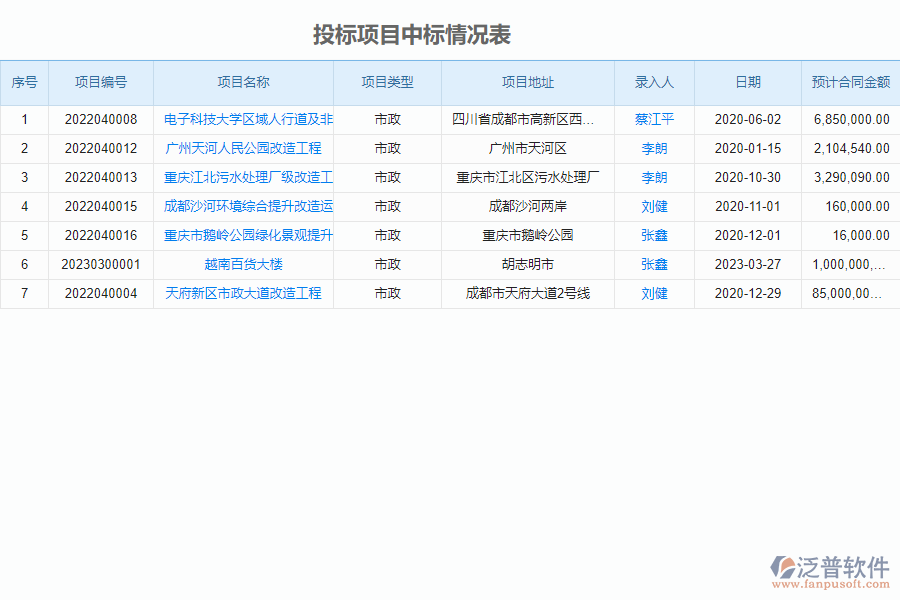Click entry person 刘健 in row 4
The width and height of the screenshot is (900, 600).
[653, 206]
